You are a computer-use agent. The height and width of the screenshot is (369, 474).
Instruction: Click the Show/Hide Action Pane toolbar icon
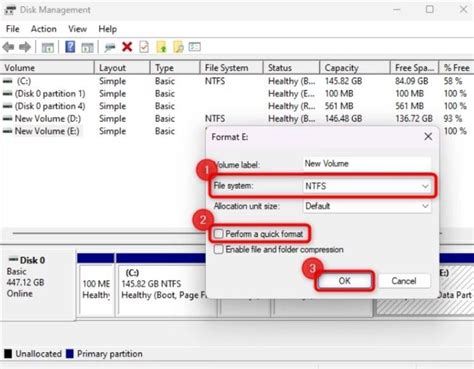(x=87, y=47)
